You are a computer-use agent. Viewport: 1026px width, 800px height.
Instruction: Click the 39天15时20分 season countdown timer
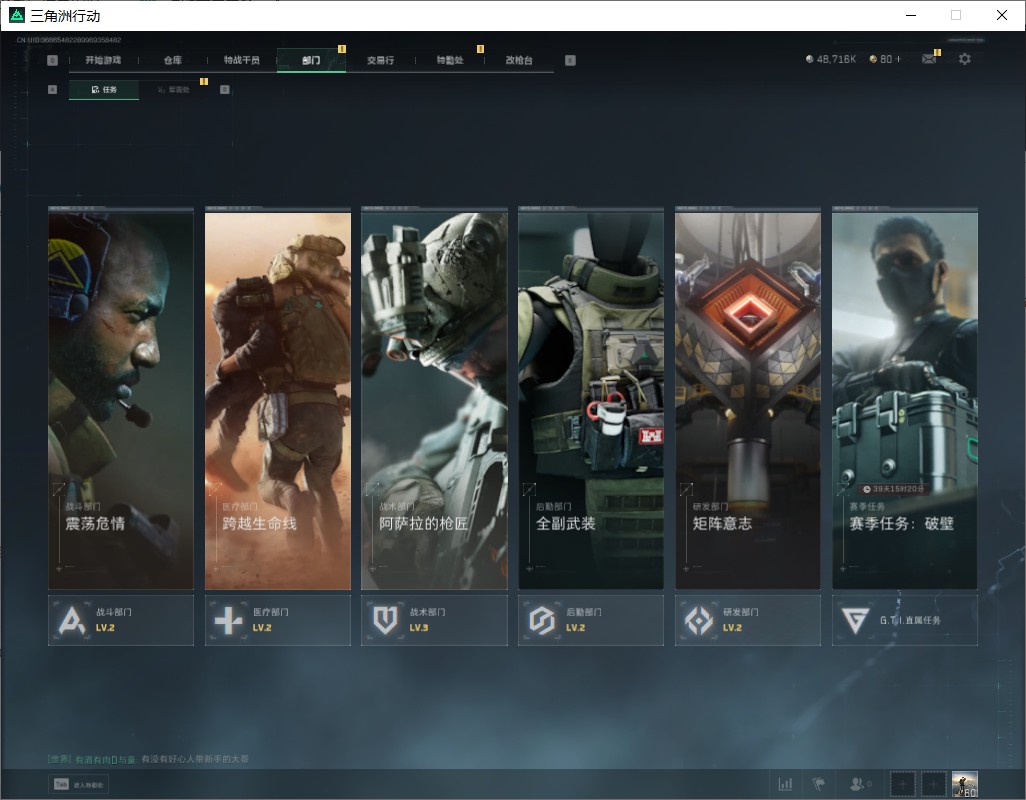pos(893,489)
